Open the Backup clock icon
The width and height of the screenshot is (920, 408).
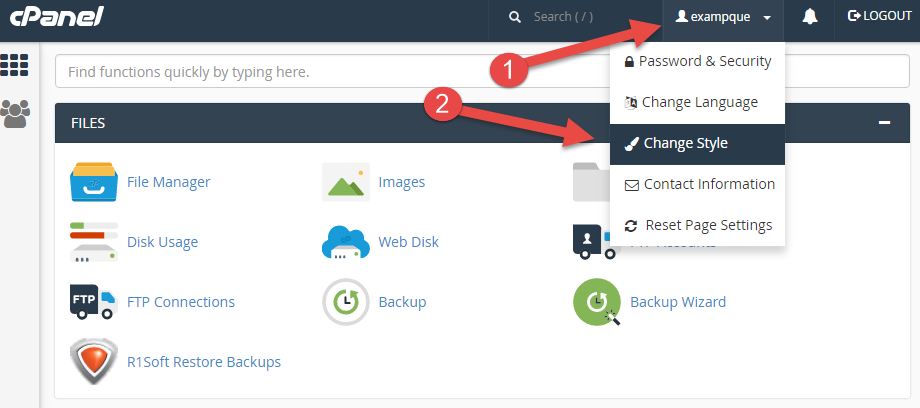[x=346, y=302]
